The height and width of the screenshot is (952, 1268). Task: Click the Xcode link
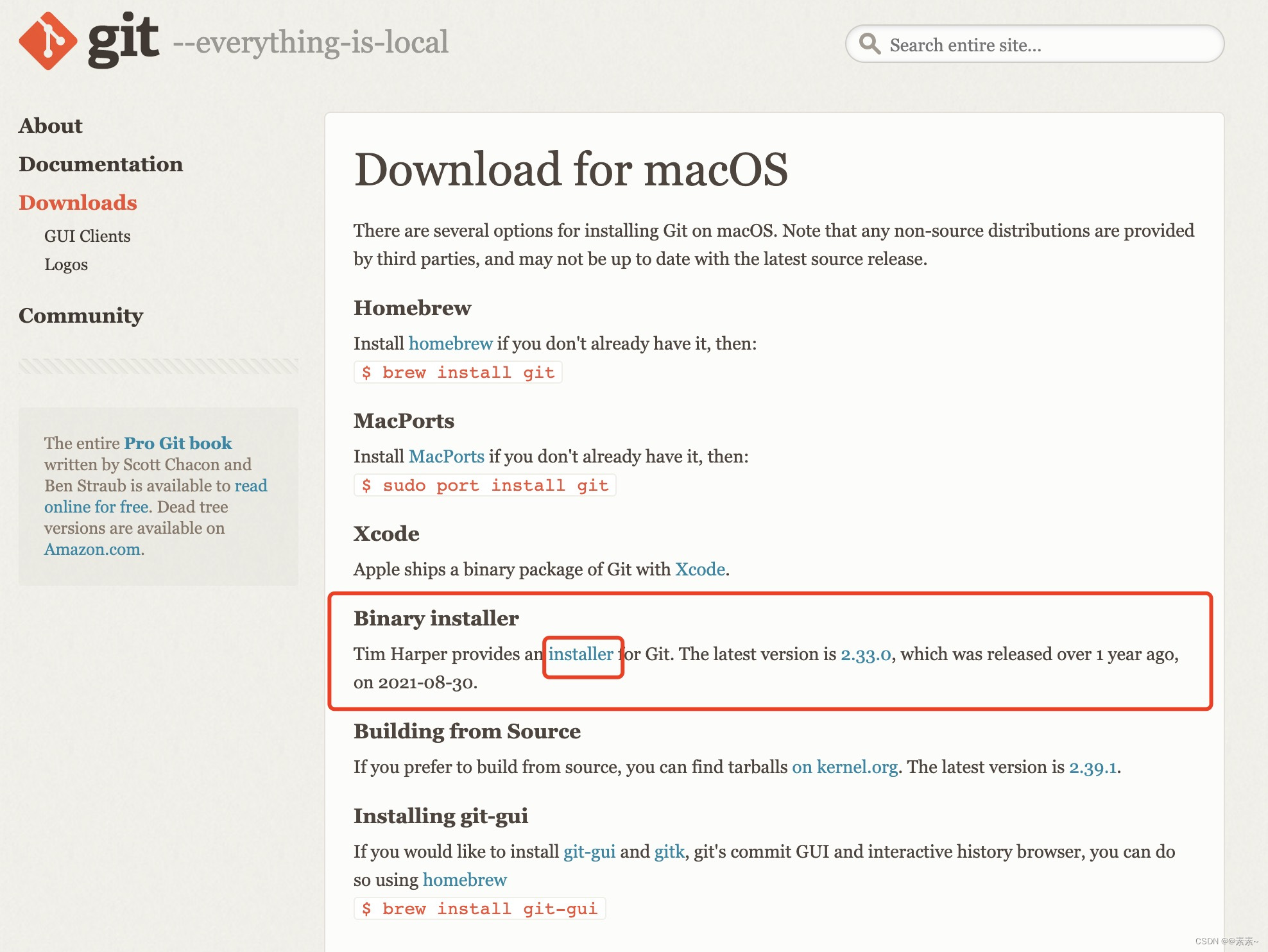pyautogui.click(x=700, y=570)
